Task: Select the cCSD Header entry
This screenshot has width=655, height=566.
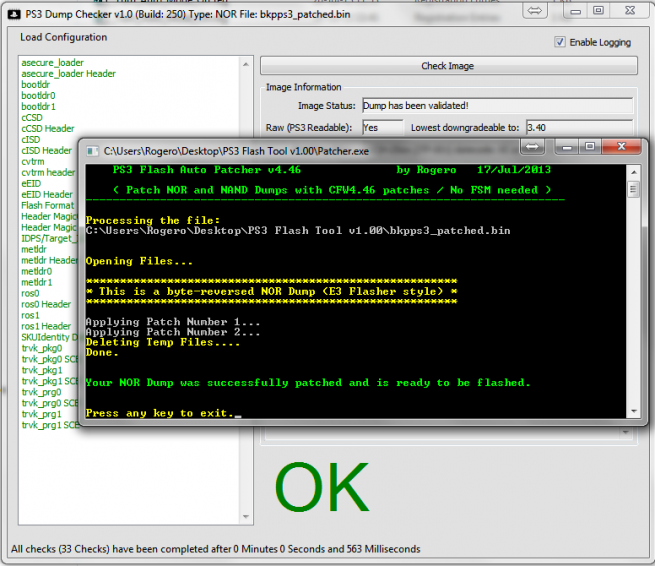Action: tap(48, 128)
